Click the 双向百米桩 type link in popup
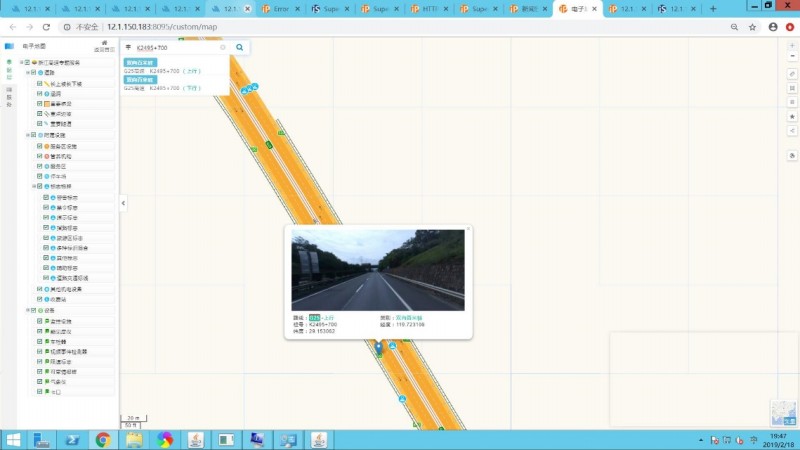This screenshot has height=450, width=800. tap(409, 318)
